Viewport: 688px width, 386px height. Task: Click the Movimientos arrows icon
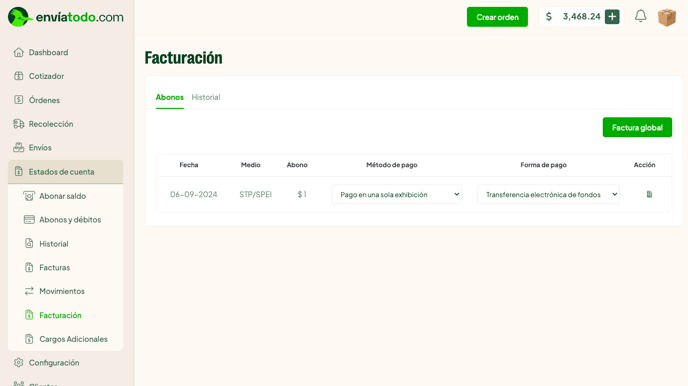click(29, 291)
